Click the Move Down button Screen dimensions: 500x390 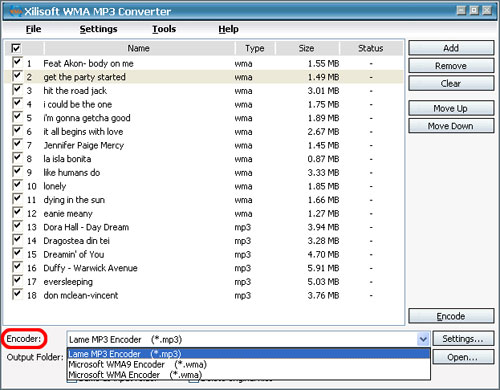[451, 126]
